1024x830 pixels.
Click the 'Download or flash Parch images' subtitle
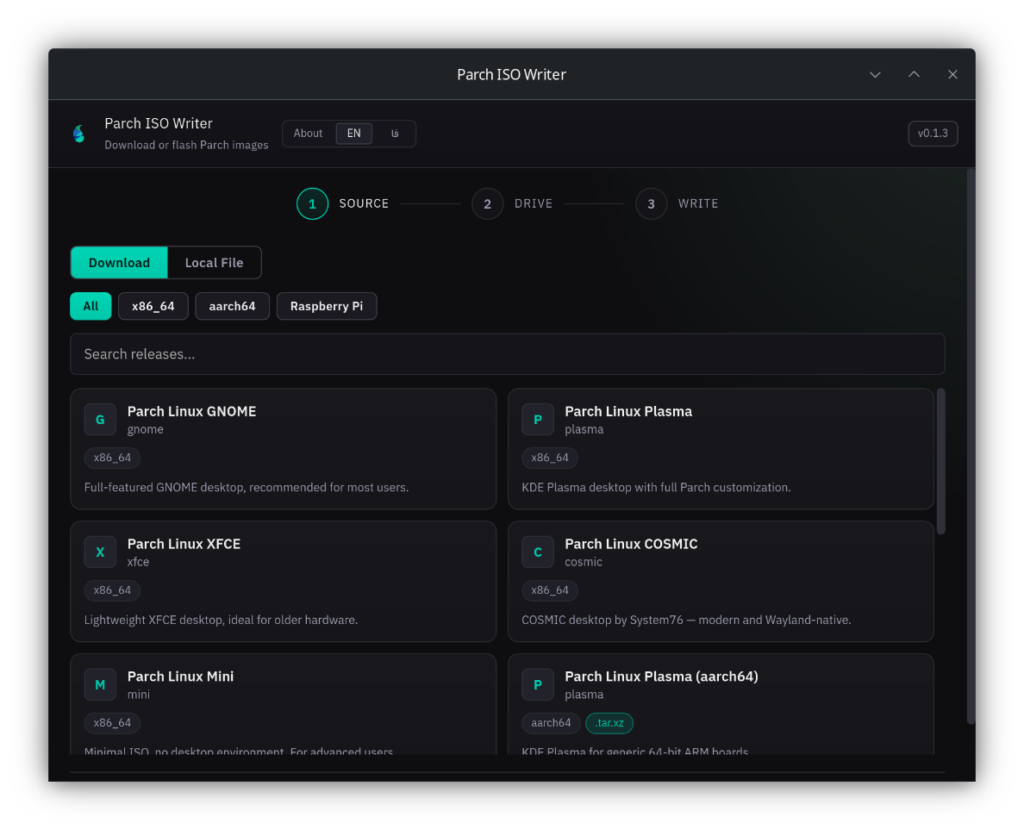tap(186, 145)
